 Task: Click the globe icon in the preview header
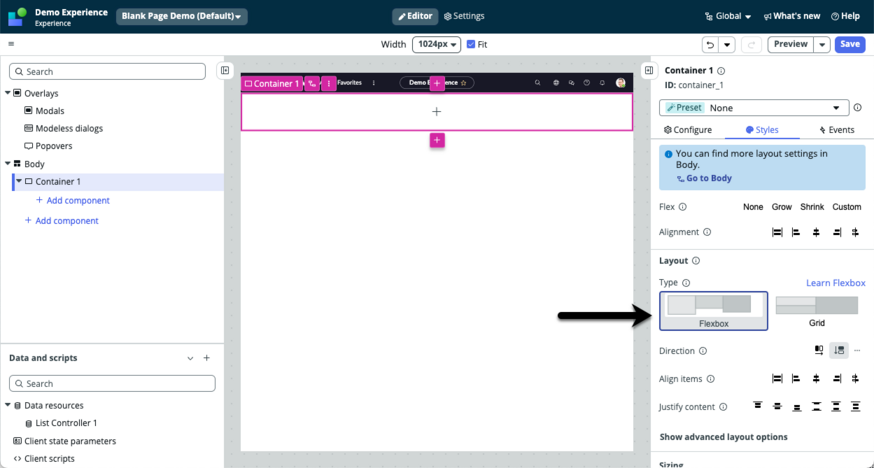556,82
